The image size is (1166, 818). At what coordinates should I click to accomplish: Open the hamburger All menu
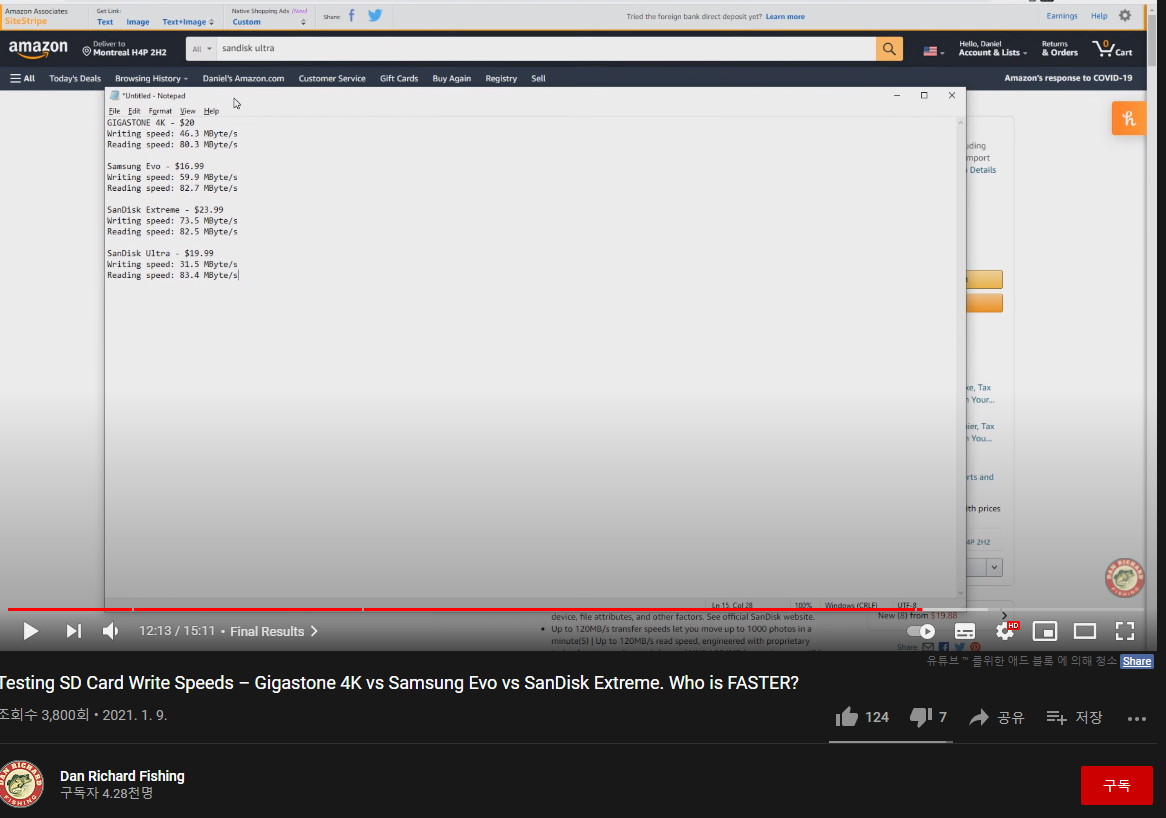tap(22, 78)
